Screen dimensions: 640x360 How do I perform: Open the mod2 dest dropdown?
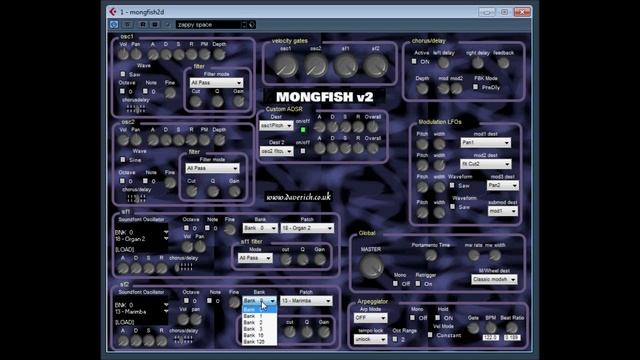(486, 164)
